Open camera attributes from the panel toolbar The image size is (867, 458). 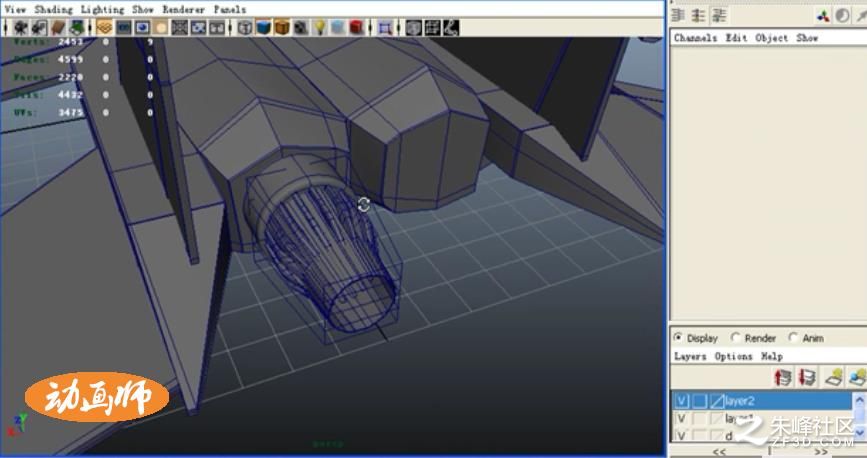(39, 27)
